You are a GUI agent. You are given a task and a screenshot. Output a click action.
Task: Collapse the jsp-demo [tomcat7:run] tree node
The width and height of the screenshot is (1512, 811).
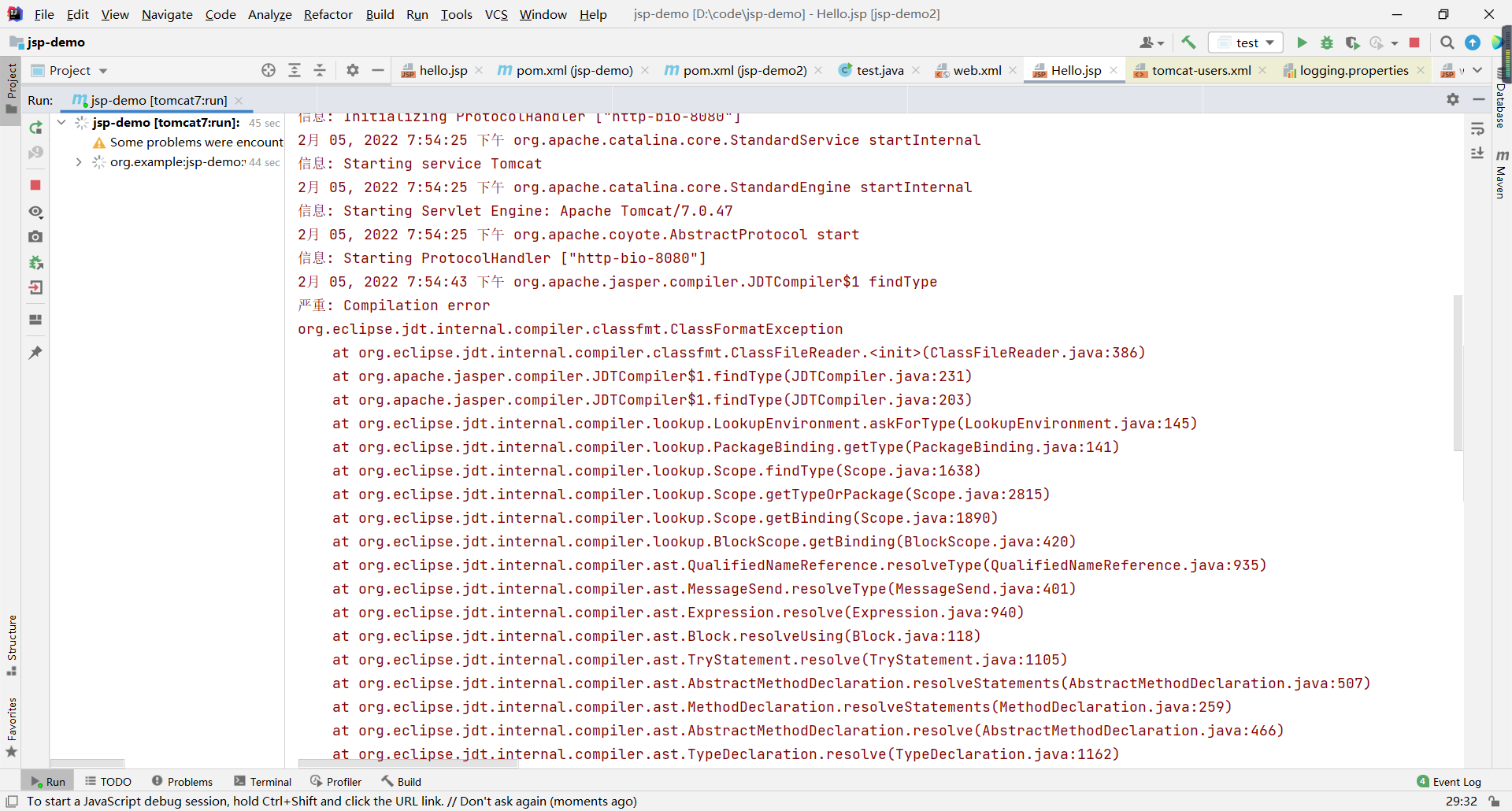61,122
